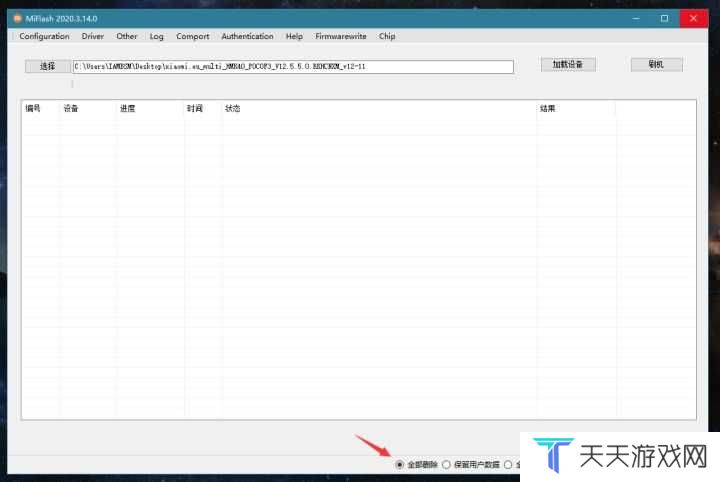Click the 时间 column header
The image size is (720, 482).
(x=195, y=108)
